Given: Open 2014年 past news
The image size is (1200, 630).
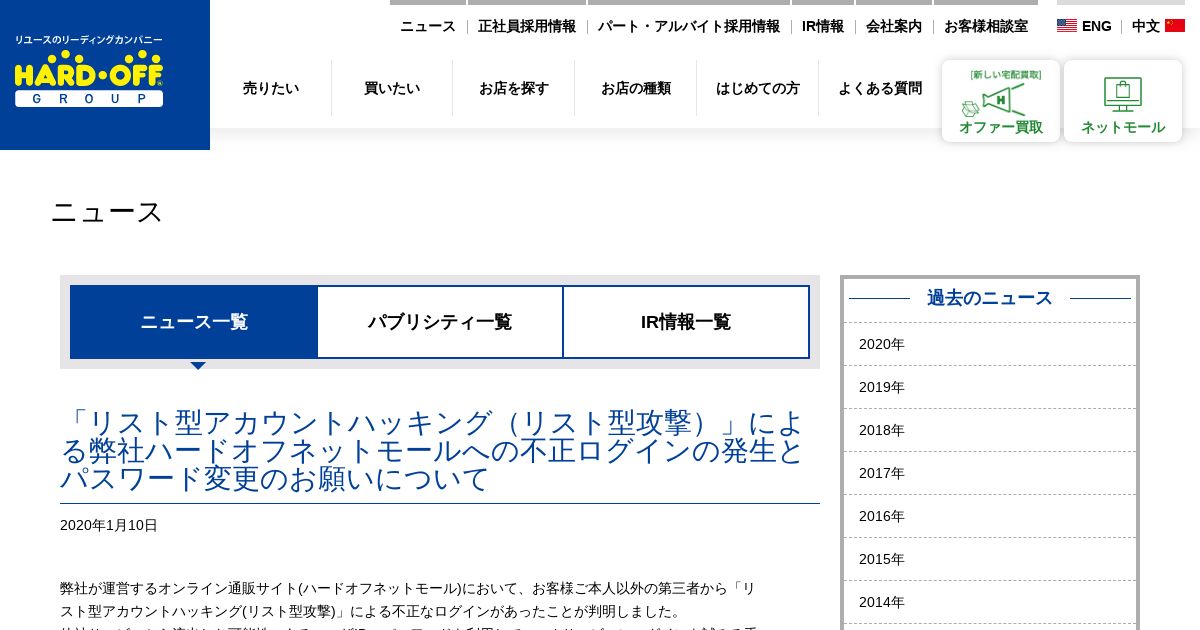Looking at the screenshot, I should pos(990,602).
